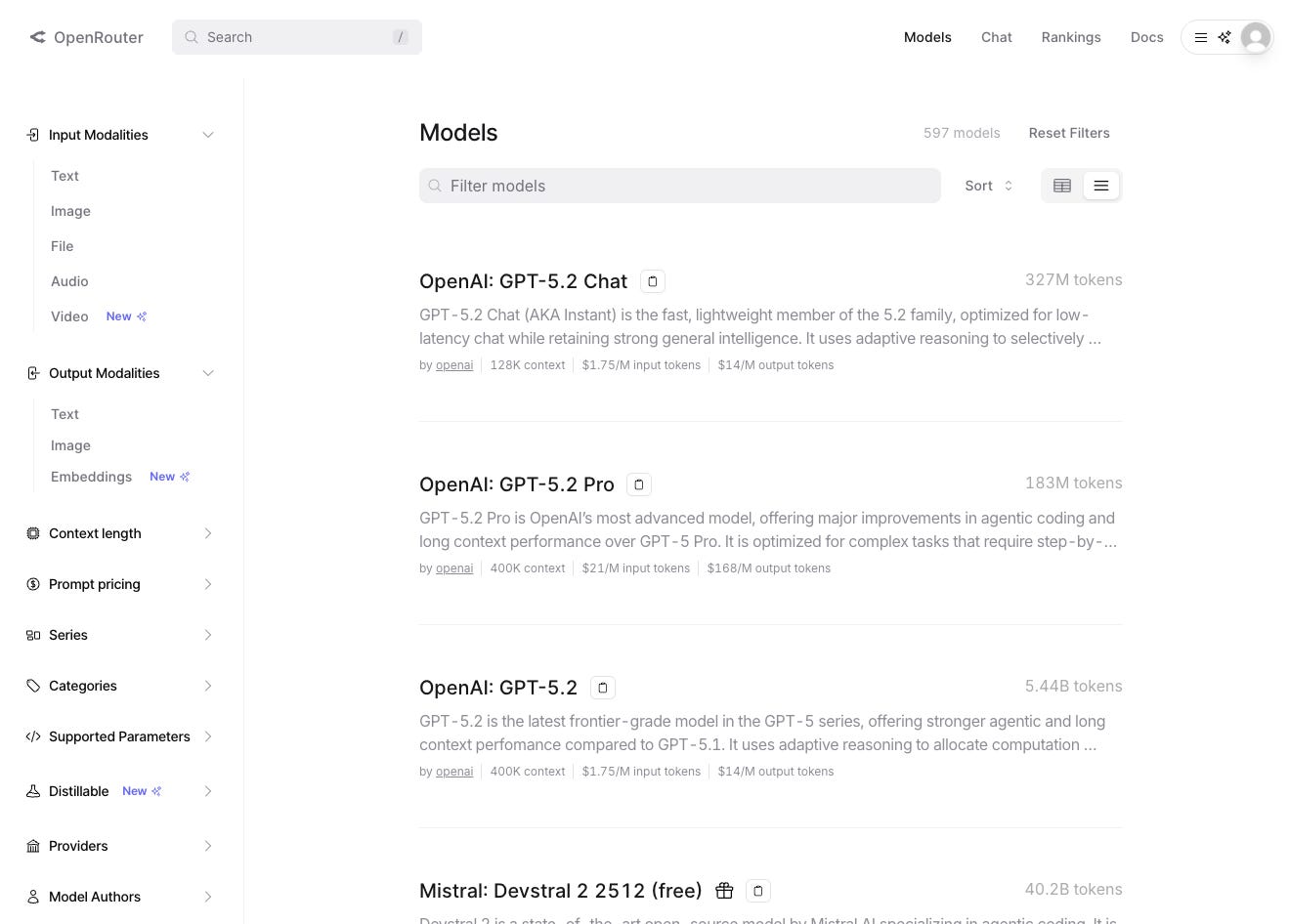The image size is (1289, 924).
Task: Click the Distillable flask icon
Action: click(x=33, y=791)
